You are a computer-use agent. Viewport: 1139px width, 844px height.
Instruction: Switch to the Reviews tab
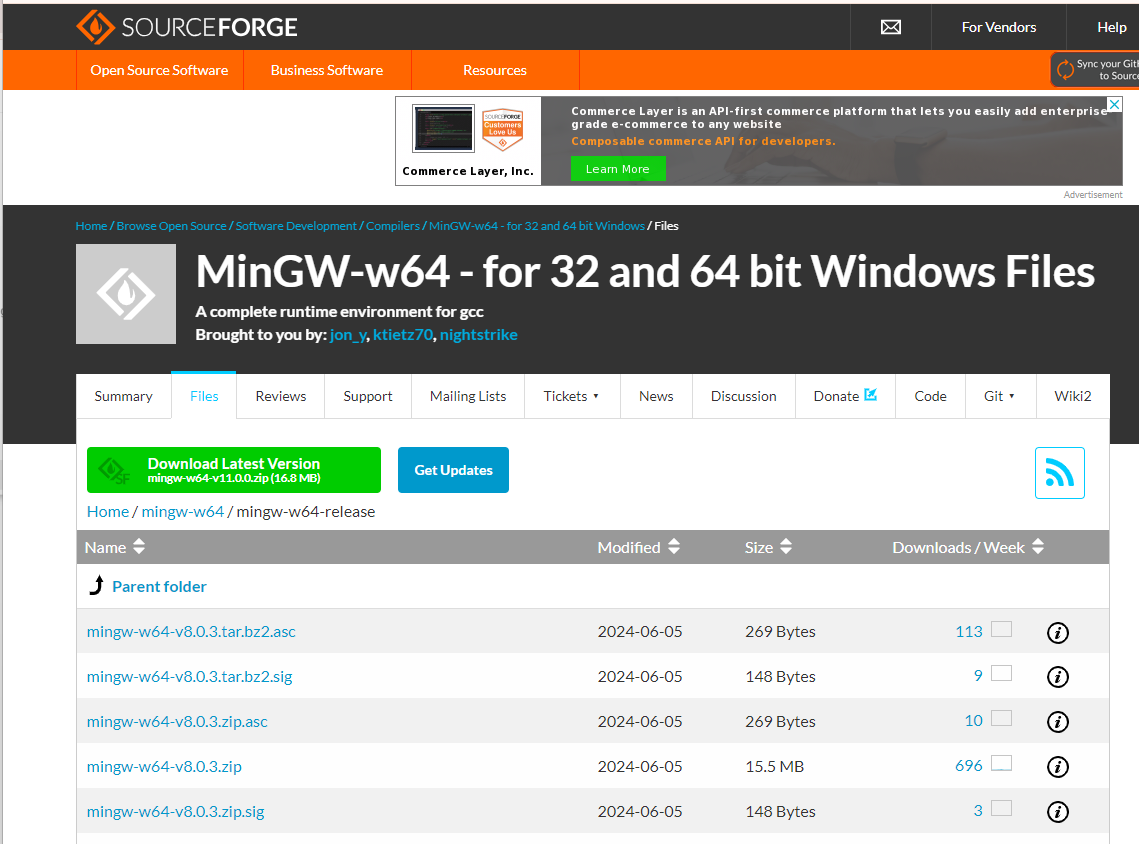pyautogui.click(x=280, y=397)
